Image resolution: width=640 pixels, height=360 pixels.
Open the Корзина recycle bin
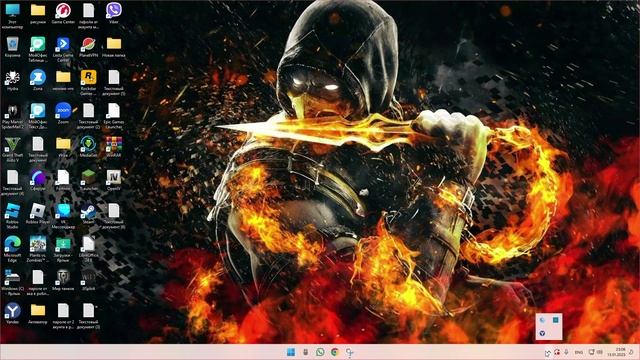click(12, 47)
